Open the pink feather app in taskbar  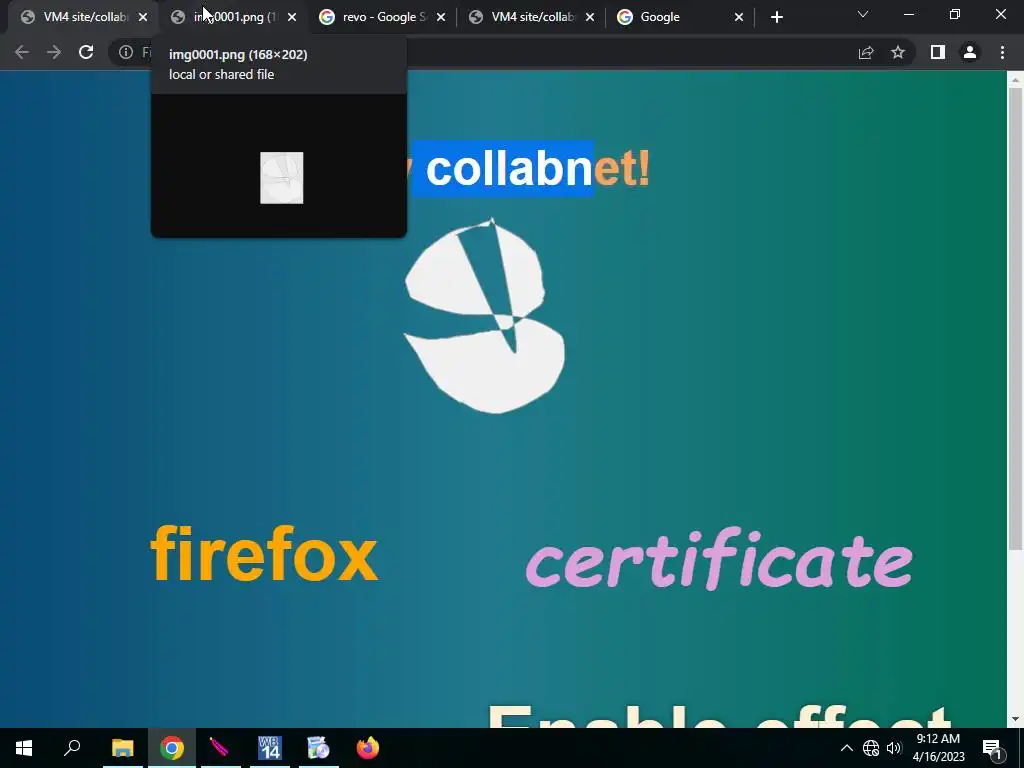220,748
